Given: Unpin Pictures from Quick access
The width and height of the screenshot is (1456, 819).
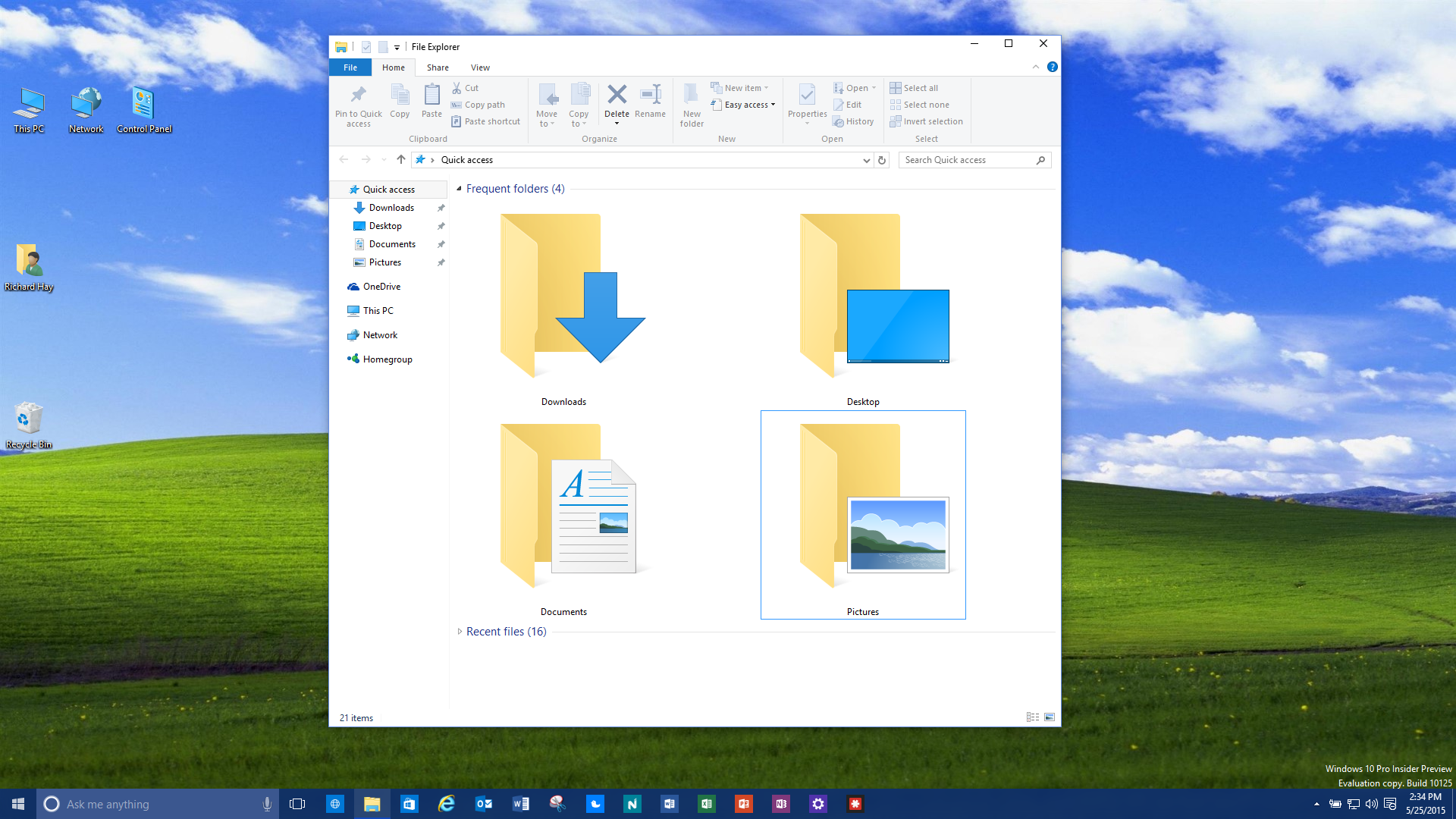Looking at the screenshot, I should 441,262.
